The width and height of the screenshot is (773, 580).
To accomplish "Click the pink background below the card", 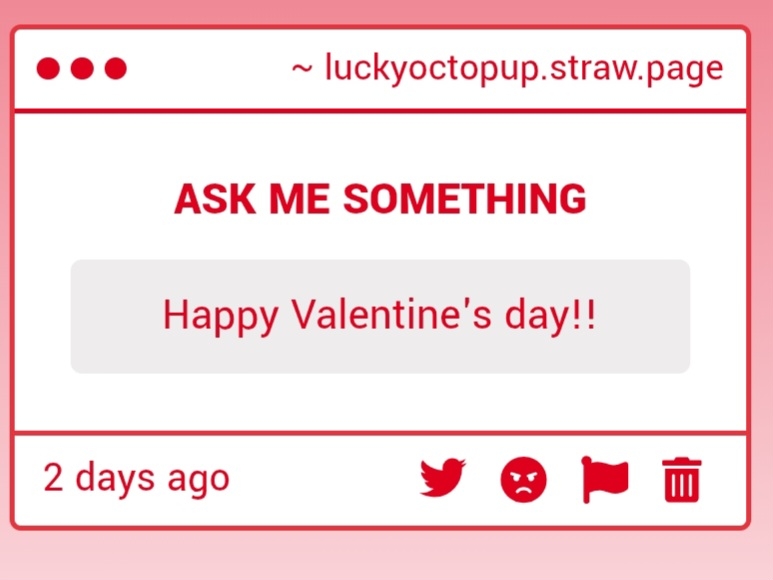I will [x=386, y=555].
